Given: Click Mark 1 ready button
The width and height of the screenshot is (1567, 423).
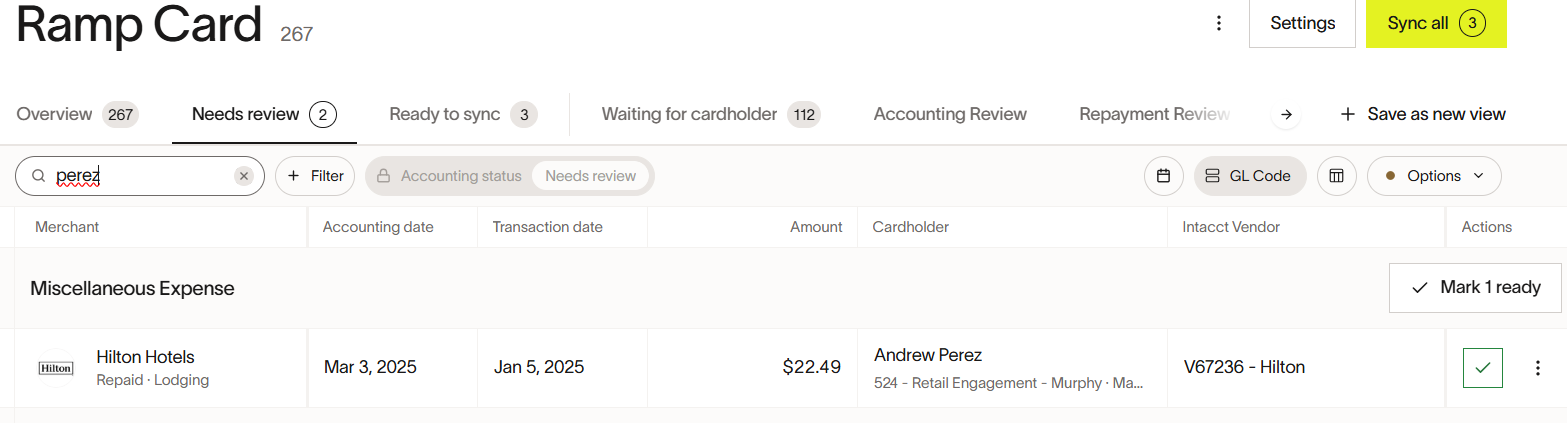Looking at the screenshot, I should click(1475, 288).
